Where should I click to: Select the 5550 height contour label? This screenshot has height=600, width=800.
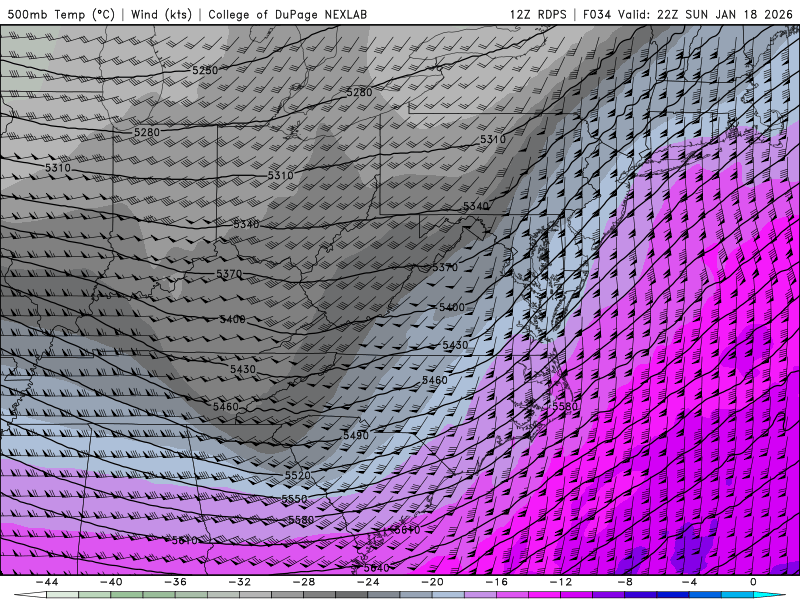[294, 498]
